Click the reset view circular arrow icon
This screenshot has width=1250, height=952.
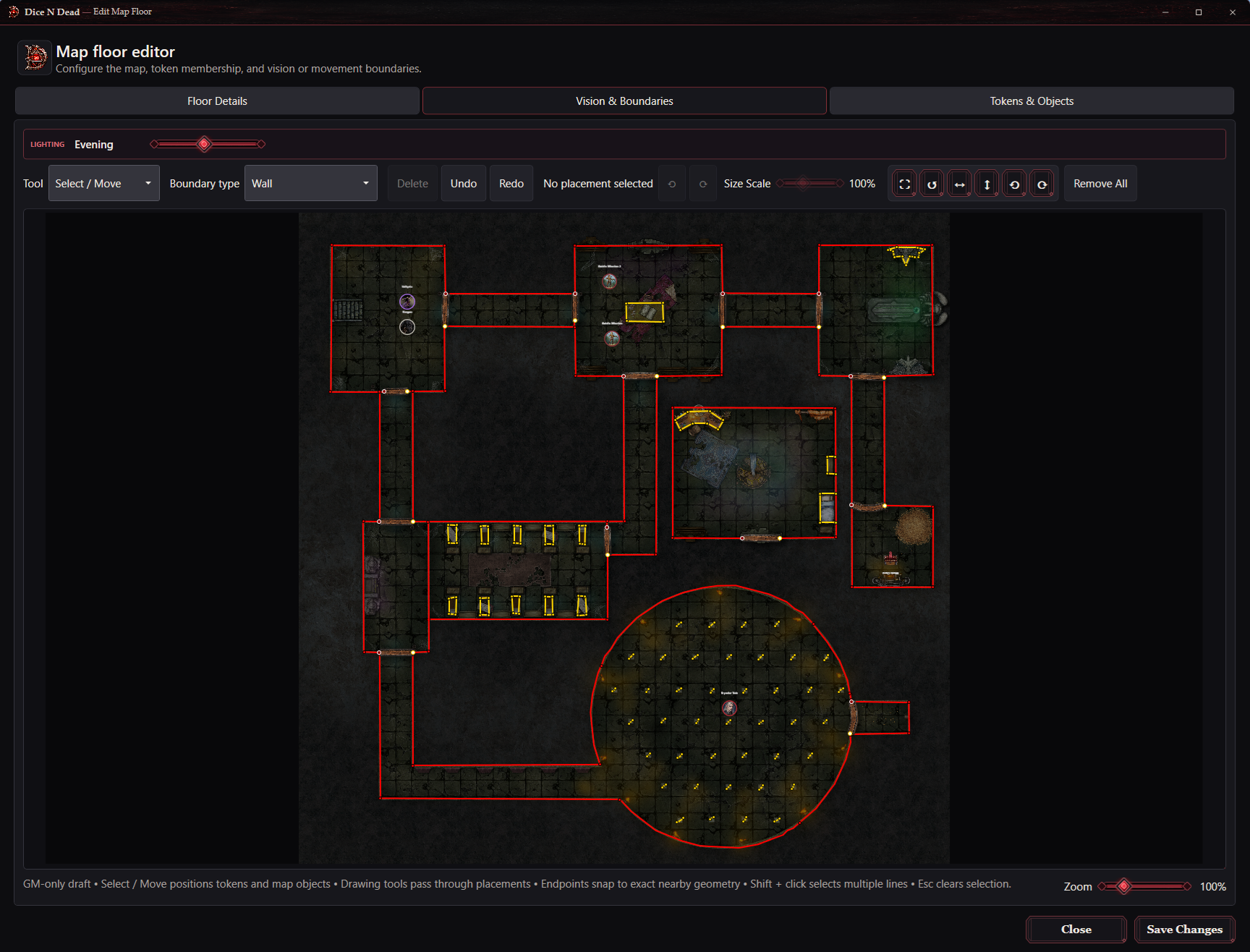[x=932, y=184]
